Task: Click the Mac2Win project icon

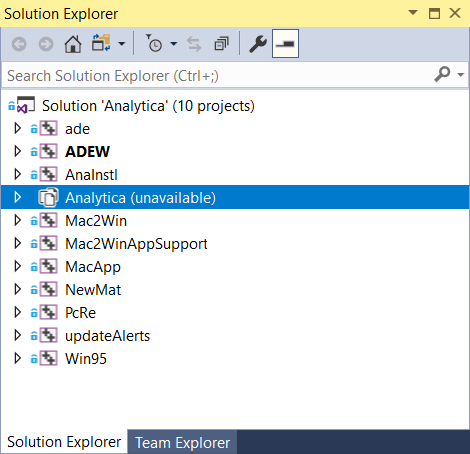Action: point(49,220)
